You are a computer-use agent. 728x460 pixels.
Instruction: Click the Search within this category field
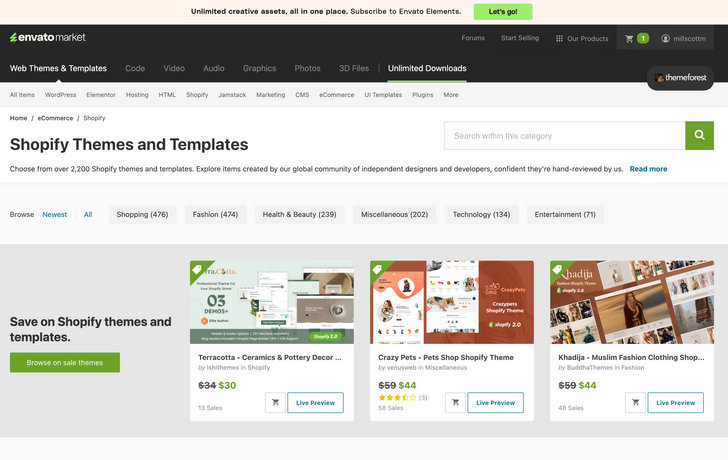pos(564,136)
